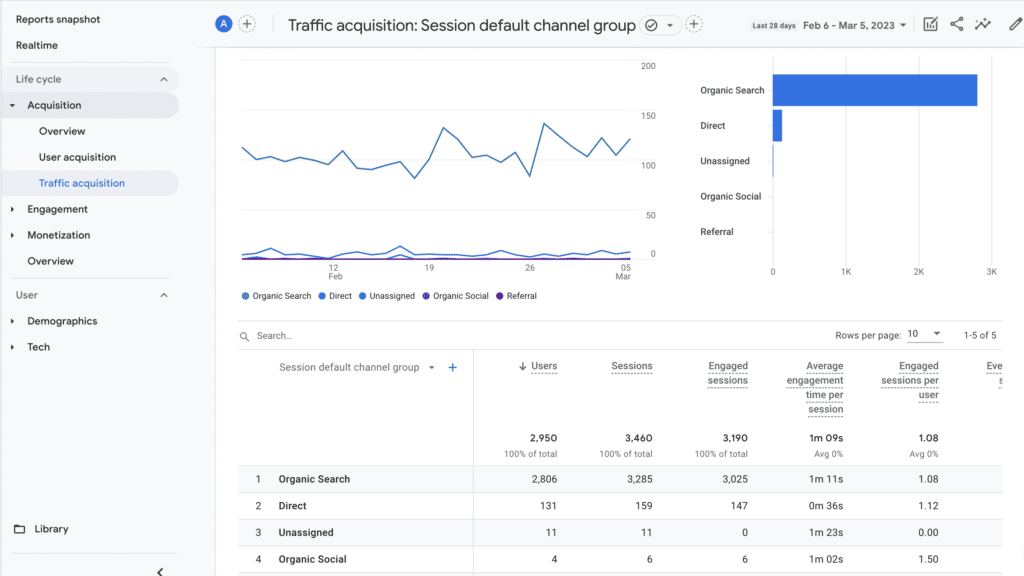Open the Rows per page dropdown
Image resolution: width=1024 pixels, height=576 pixels.
(925, 334)
